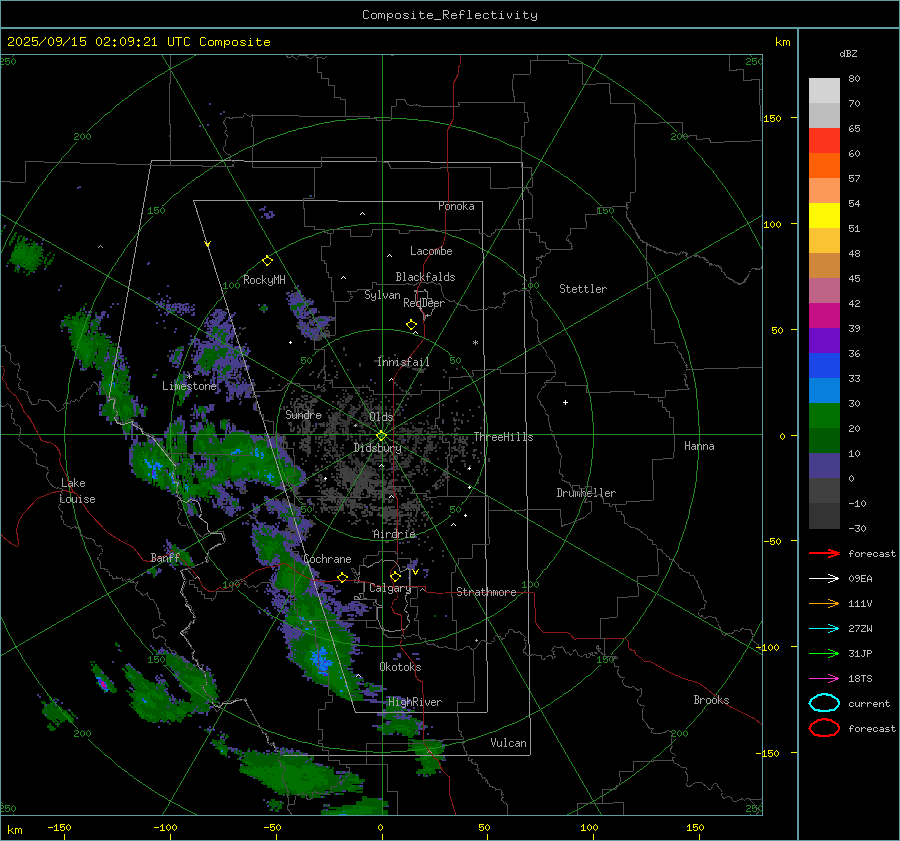Image resolution: width=900 pixels, height=841 pixels.
Task: Click the yellow diamond marker above RockyMH
Action: tap(267, 261)
